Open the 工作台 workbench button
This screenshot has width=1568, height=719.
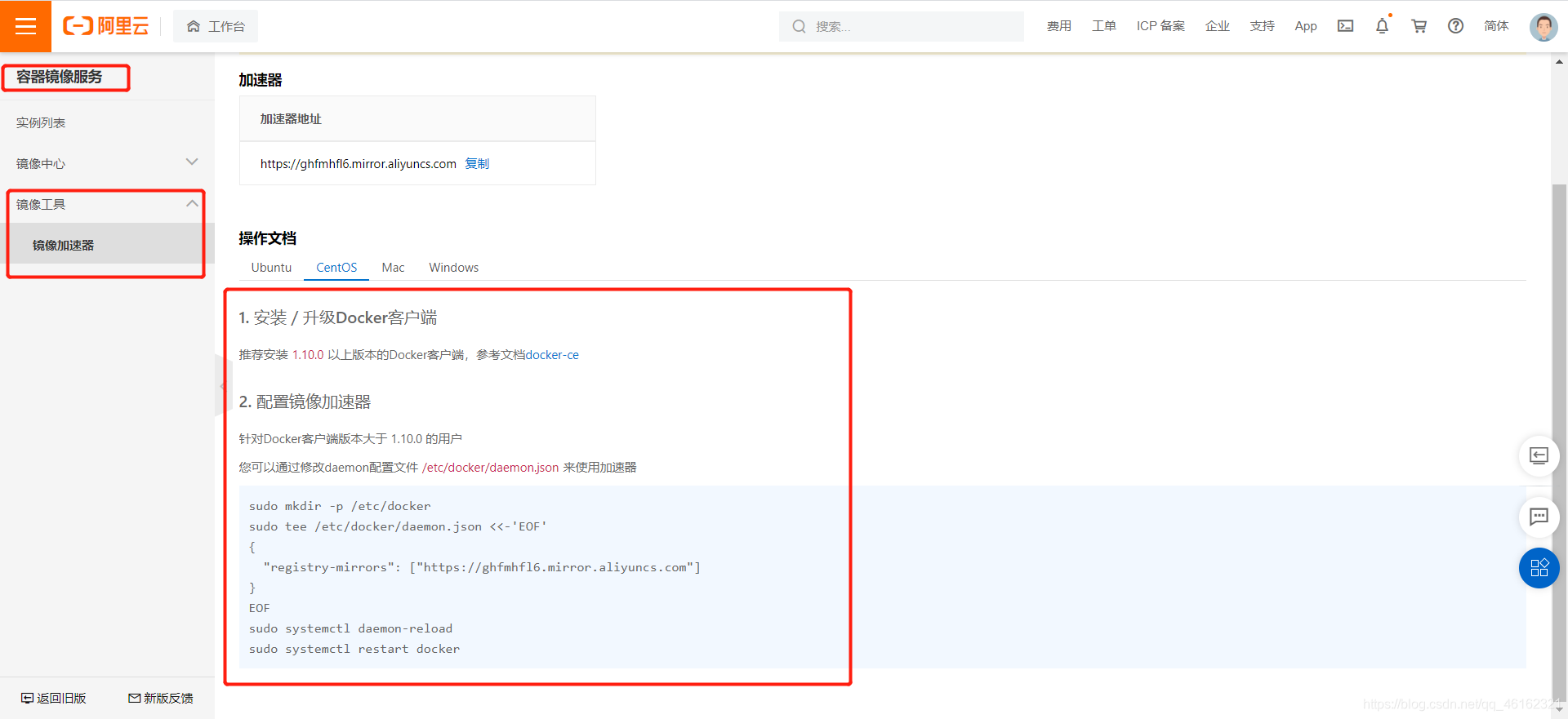[x=216, y=26]
